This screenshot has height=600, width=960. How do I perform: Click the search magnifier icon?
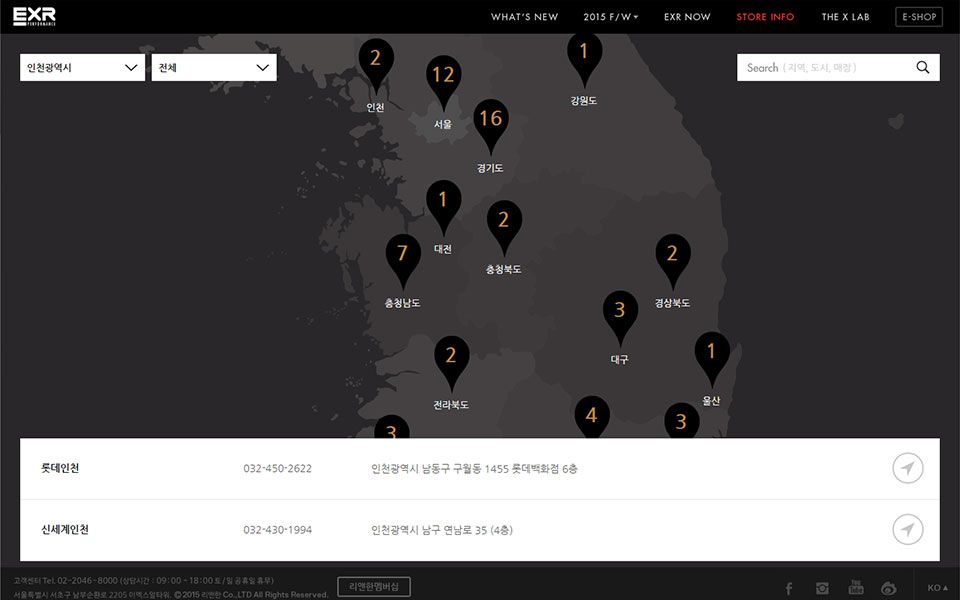(x=922, y=67)
